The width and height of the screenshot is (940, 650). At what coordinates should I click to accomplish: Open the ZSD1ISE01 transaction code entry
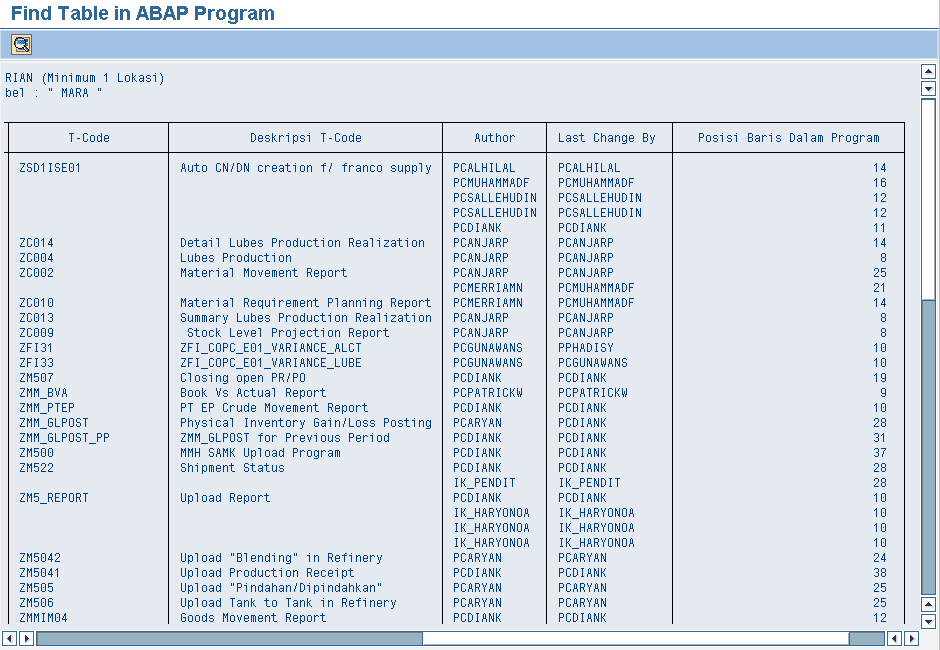tap(50, 168)
